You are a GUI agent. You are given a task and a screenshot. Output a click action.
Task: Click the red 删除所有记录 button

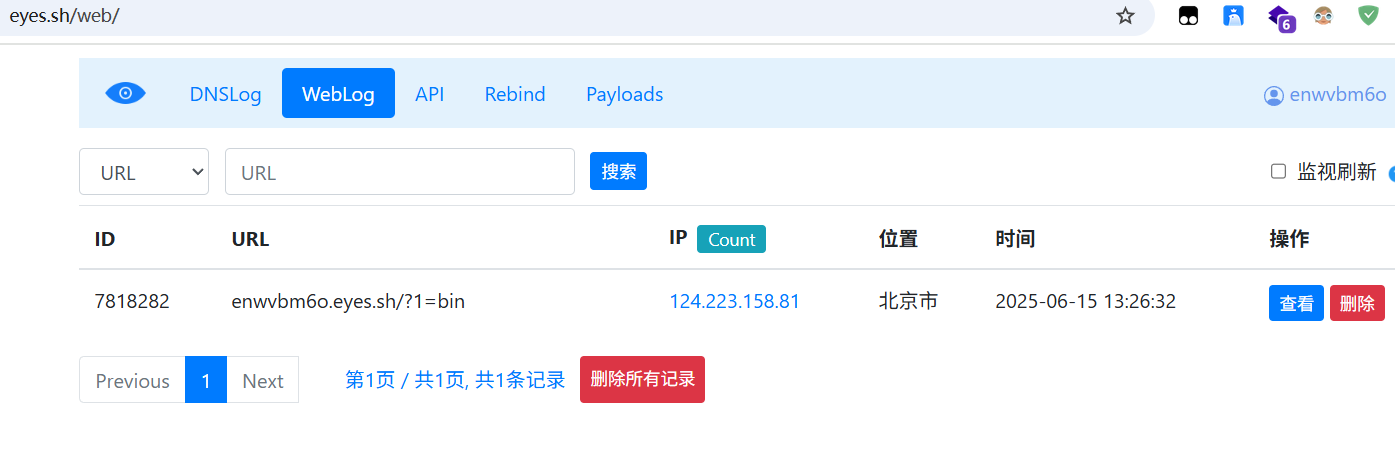[642, 380]
